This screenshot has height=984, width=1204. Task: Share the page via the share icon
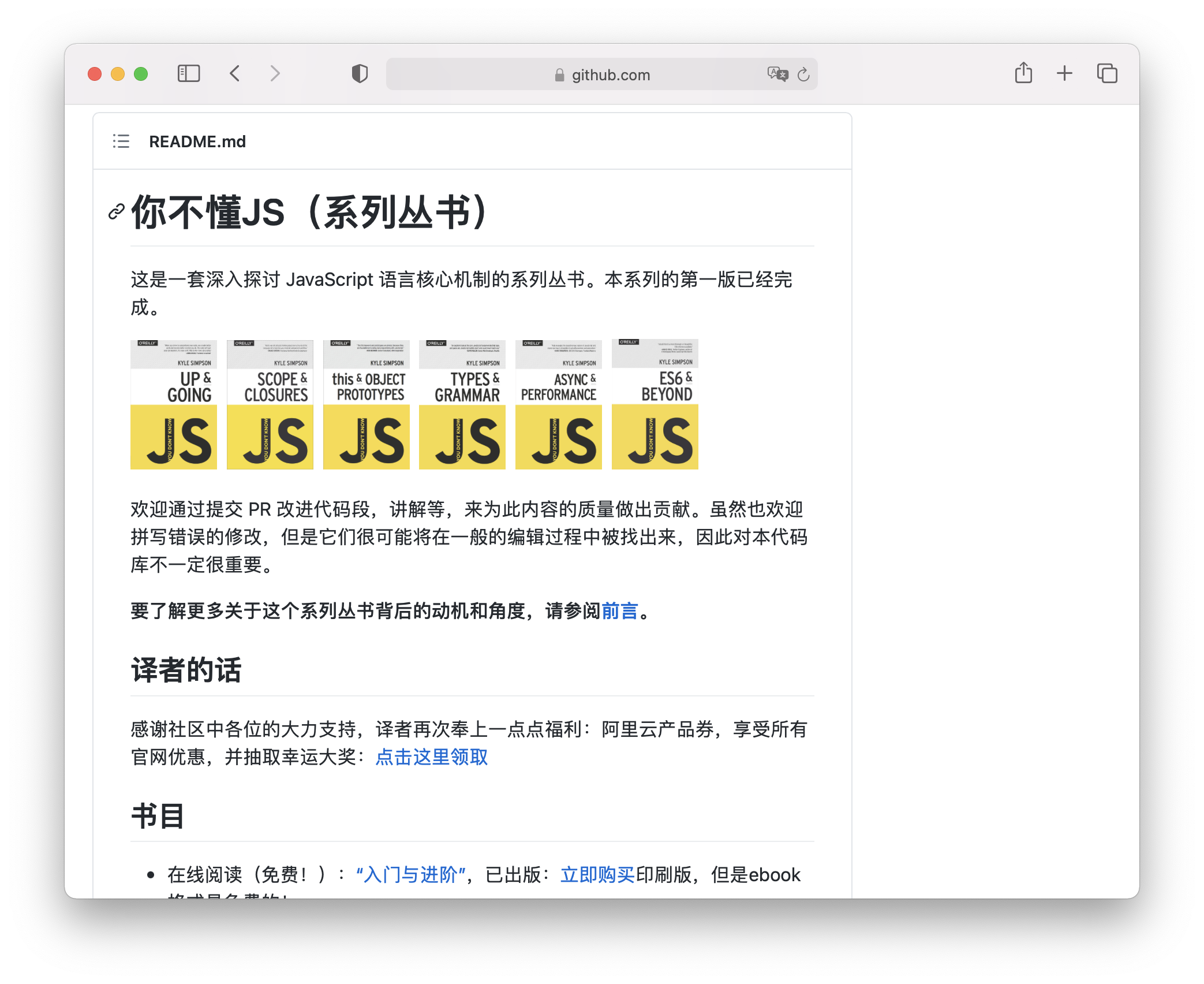(1024, 73)
